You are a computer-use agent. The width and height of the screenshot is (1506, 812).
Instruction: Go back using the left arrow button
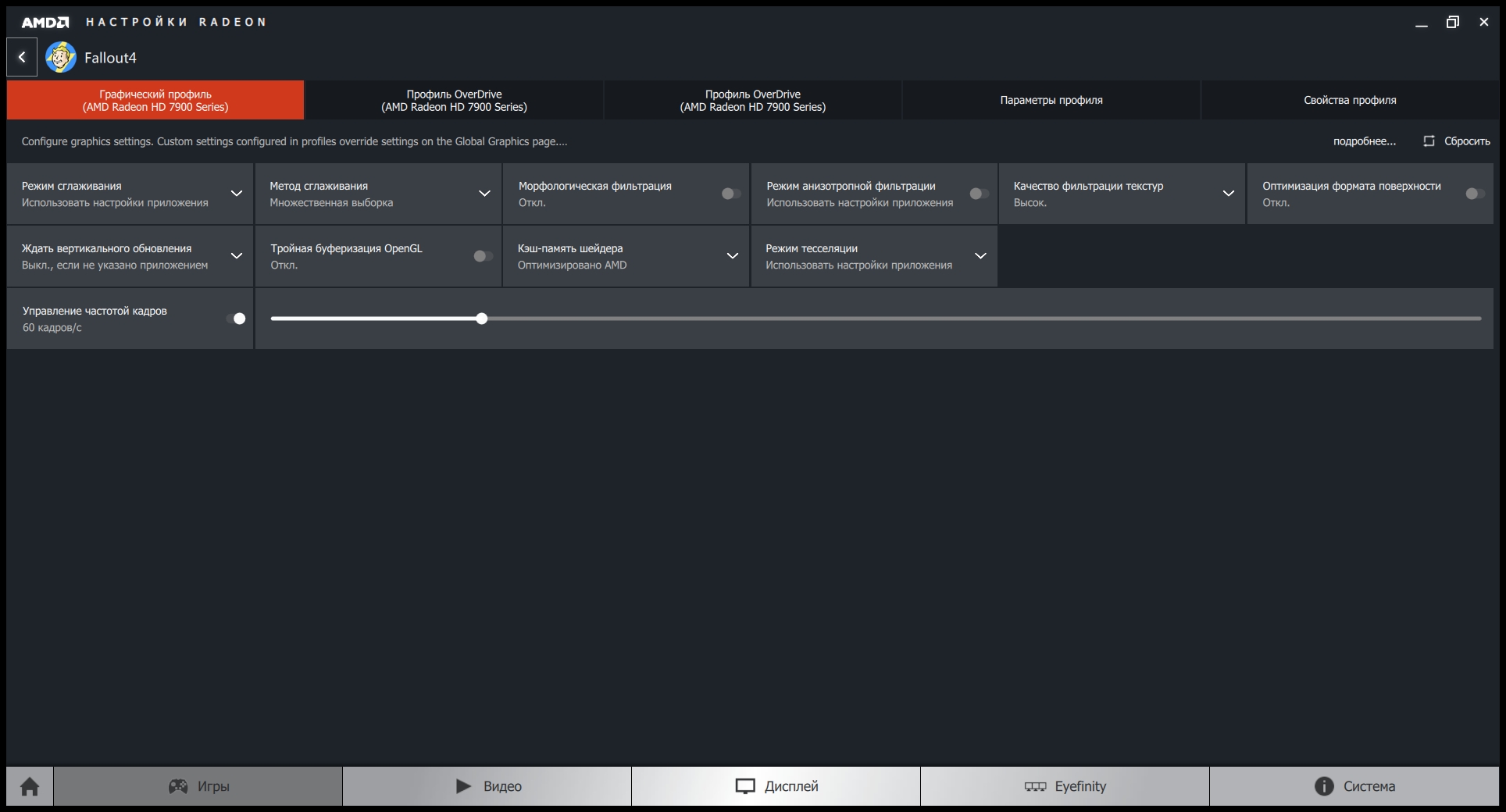22,57
